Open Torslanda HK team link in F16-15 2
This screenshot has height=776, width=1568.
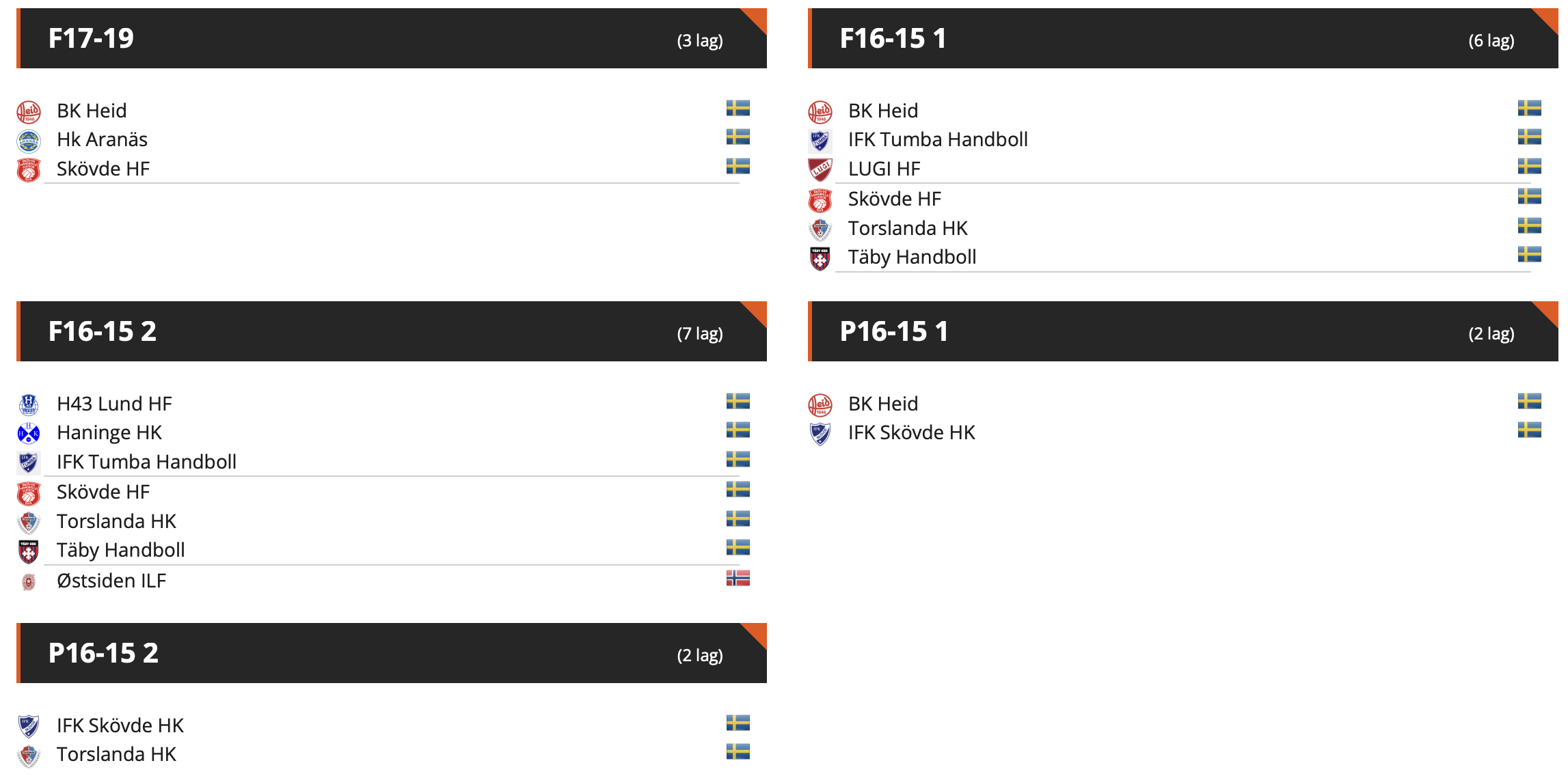point(116,521)
